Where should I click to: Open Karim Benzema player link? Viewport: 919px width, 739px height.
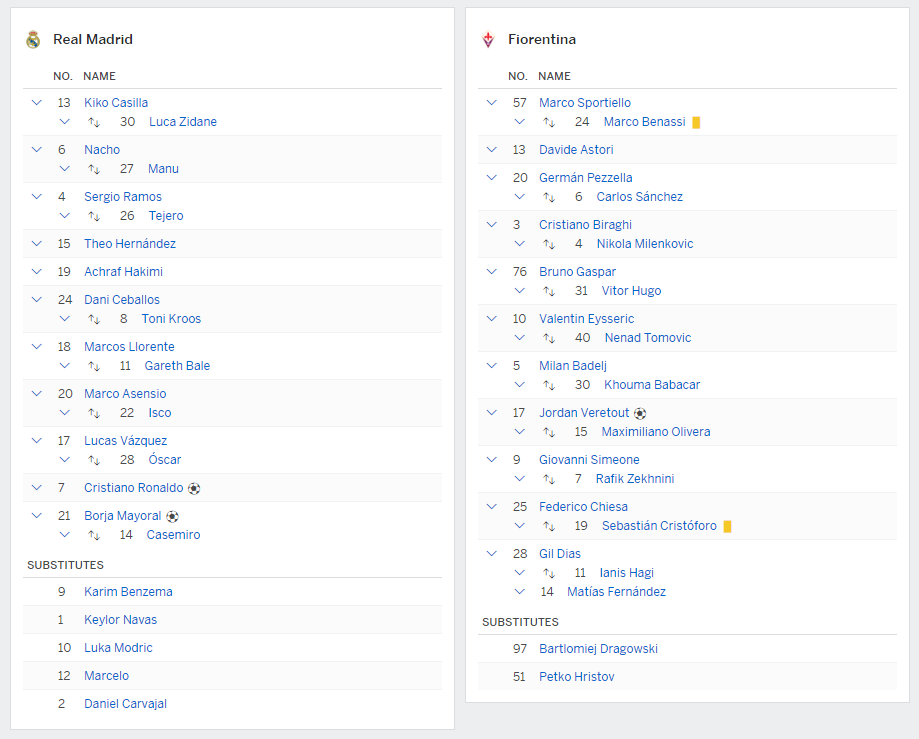point(128,592)
